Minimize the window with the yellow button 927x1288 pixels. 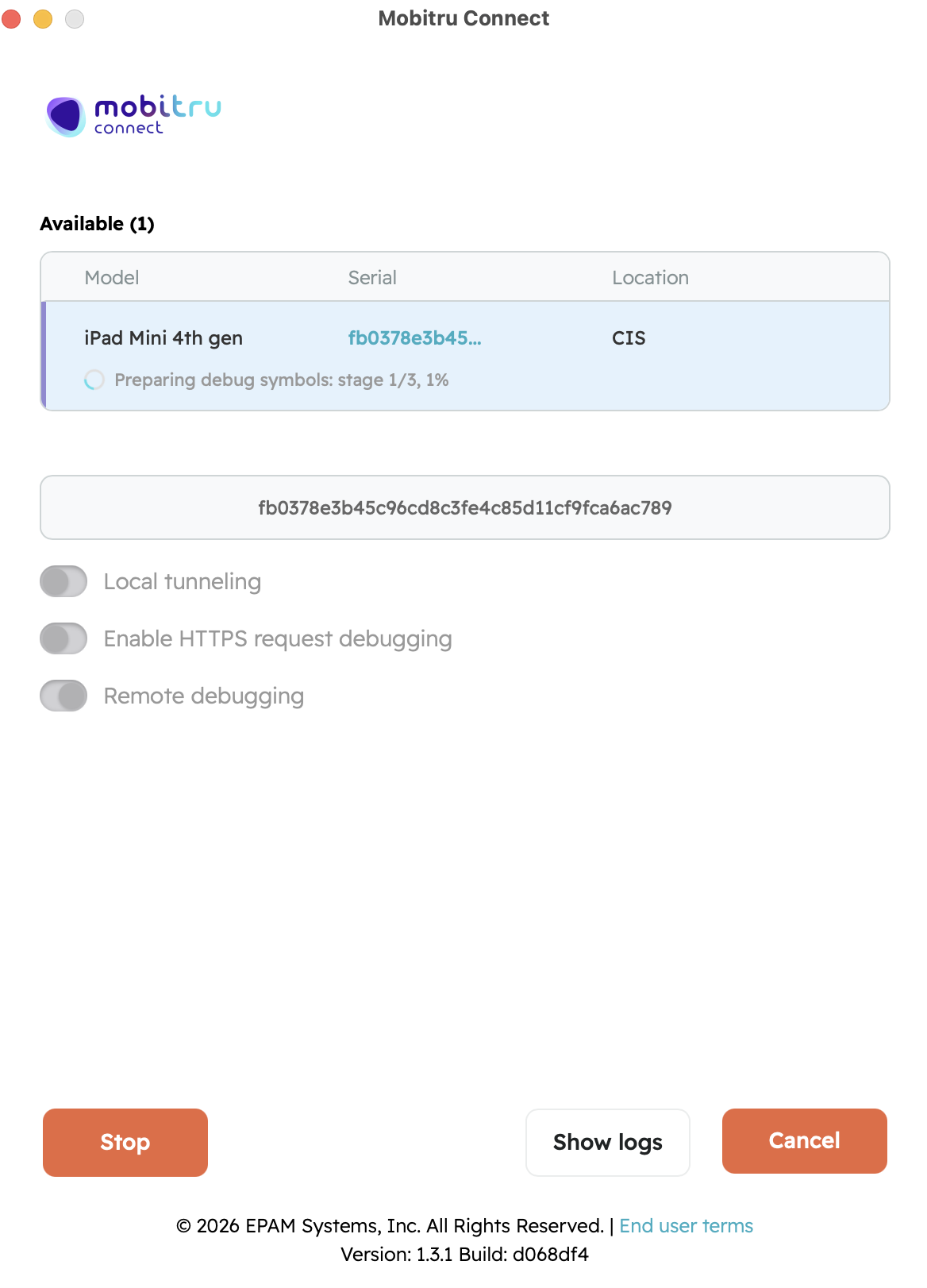click(43, 18)
